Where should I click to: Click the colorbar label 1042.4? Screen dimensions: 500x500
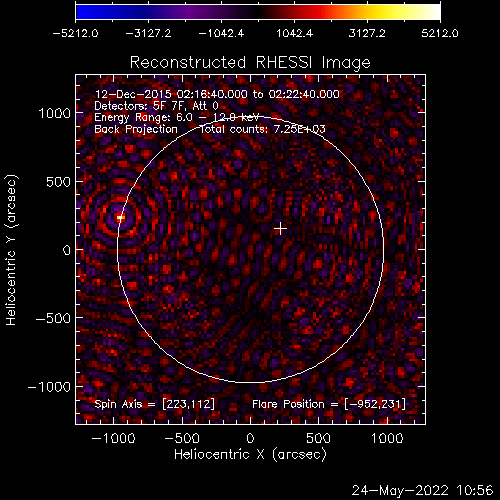pyautogui.click(x=294, y=33)
